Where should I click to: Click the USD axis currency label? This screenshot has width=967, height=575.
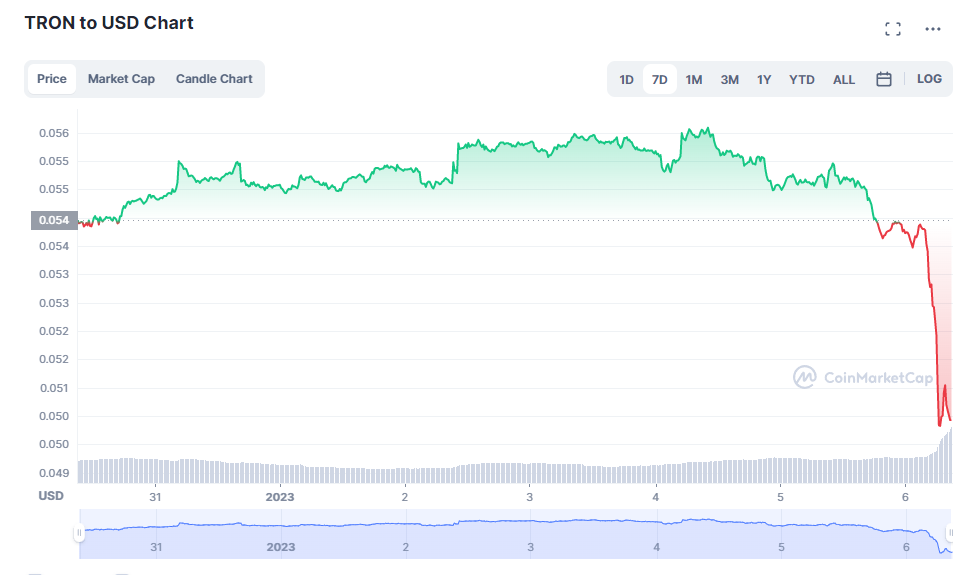51,495
